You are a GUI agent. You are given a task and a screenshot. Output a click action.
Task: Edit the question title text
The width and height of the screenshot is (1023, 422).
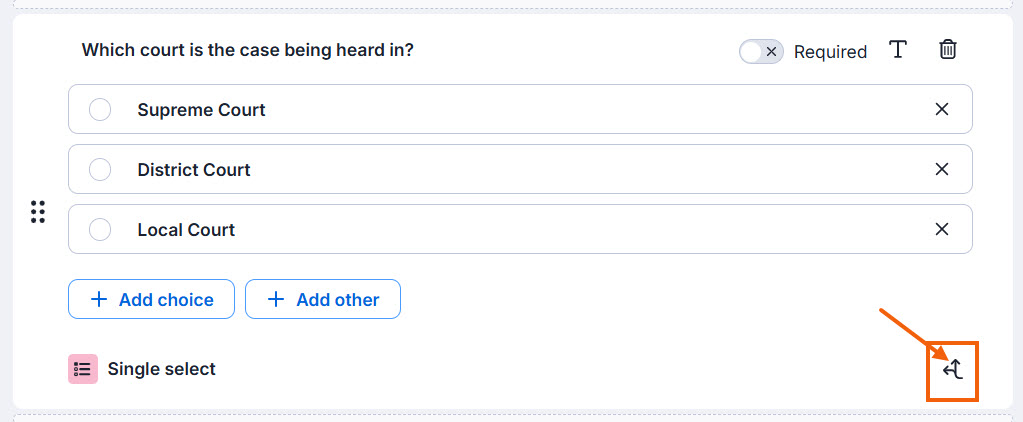(x=247, y=50)
